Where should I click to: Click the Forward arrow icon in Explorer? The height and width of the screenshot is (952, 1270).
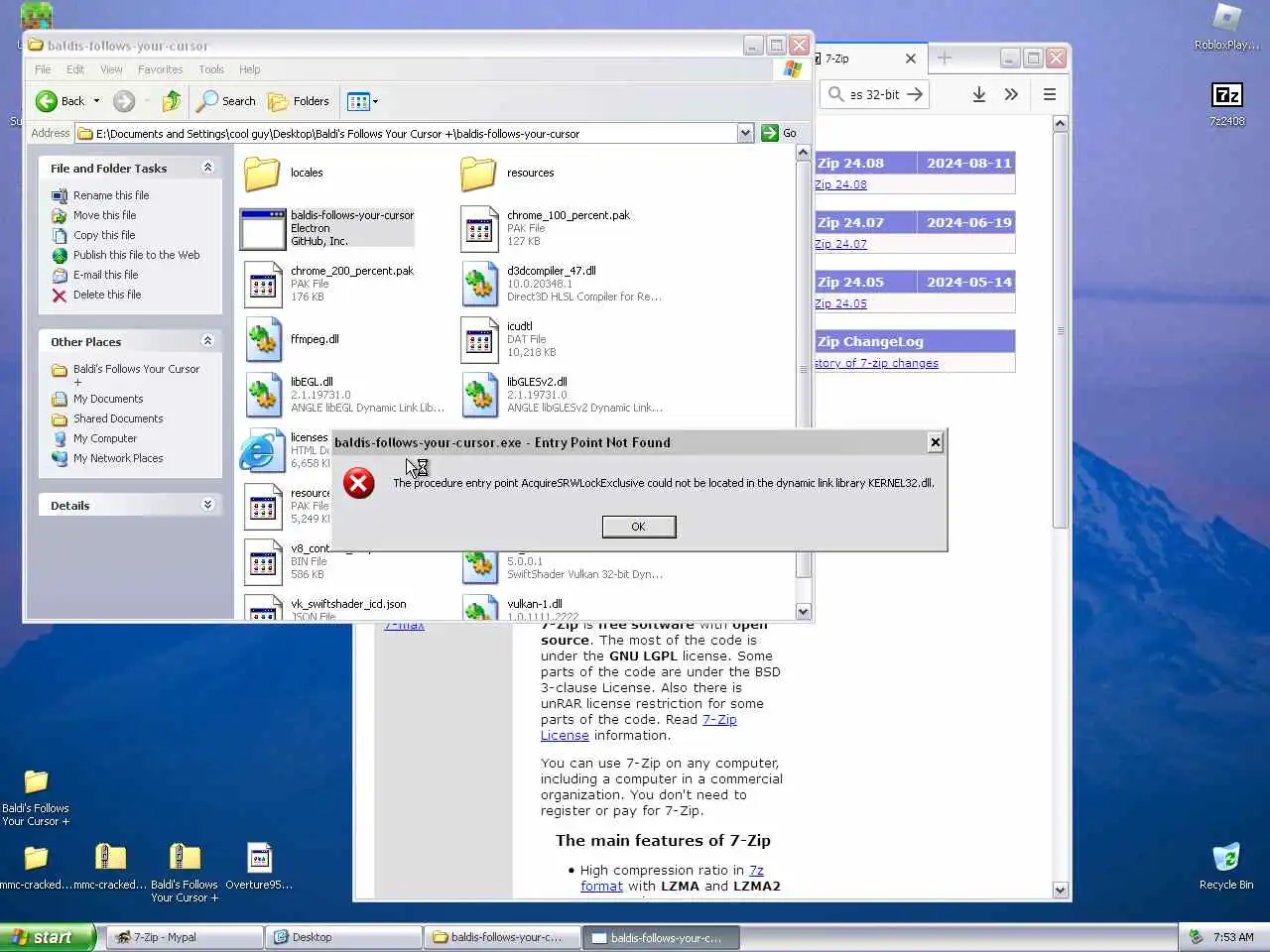pos(124,101)
